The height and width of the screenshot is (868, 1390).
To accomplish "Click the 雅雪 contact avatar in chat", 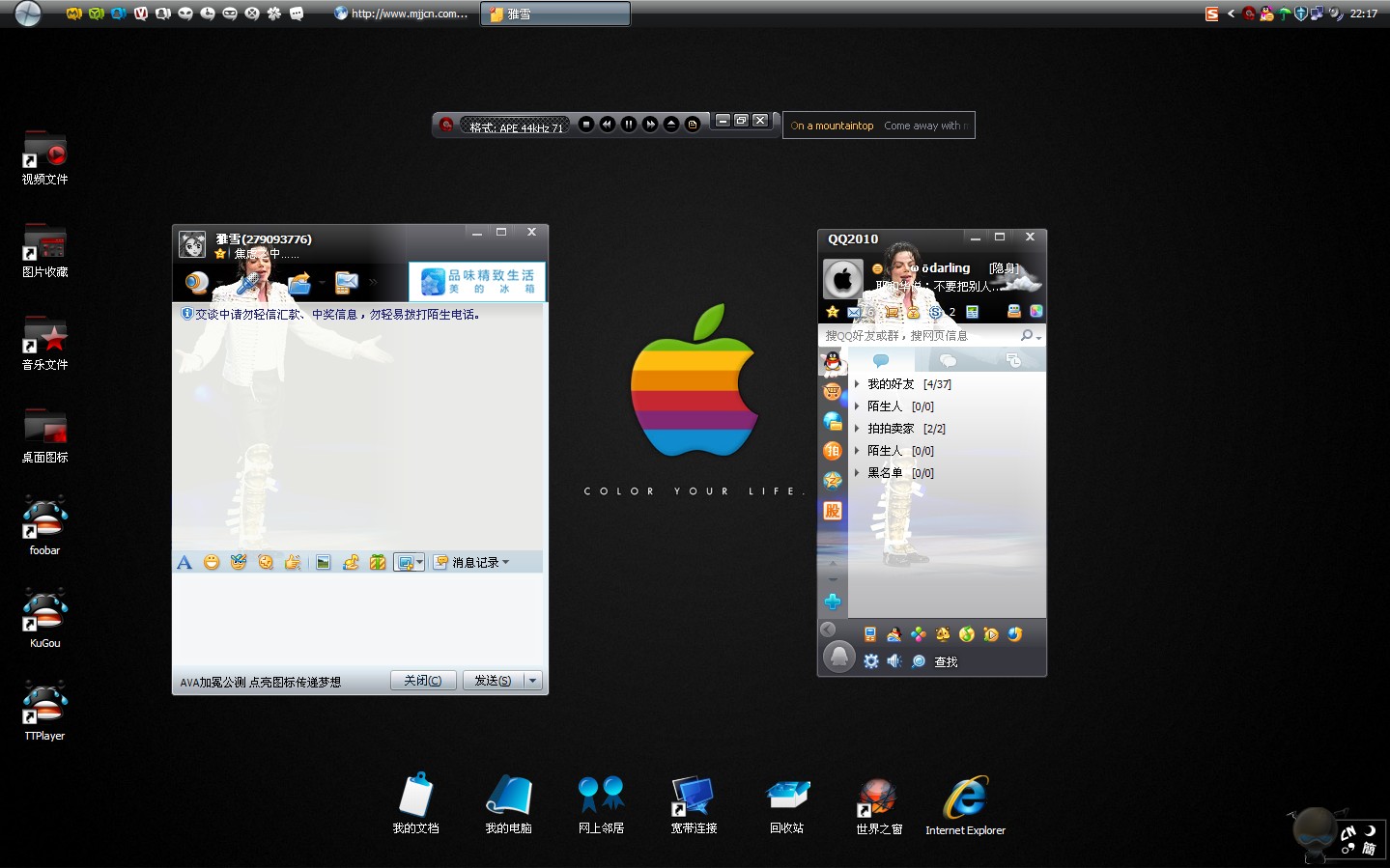I will (193, 244).
